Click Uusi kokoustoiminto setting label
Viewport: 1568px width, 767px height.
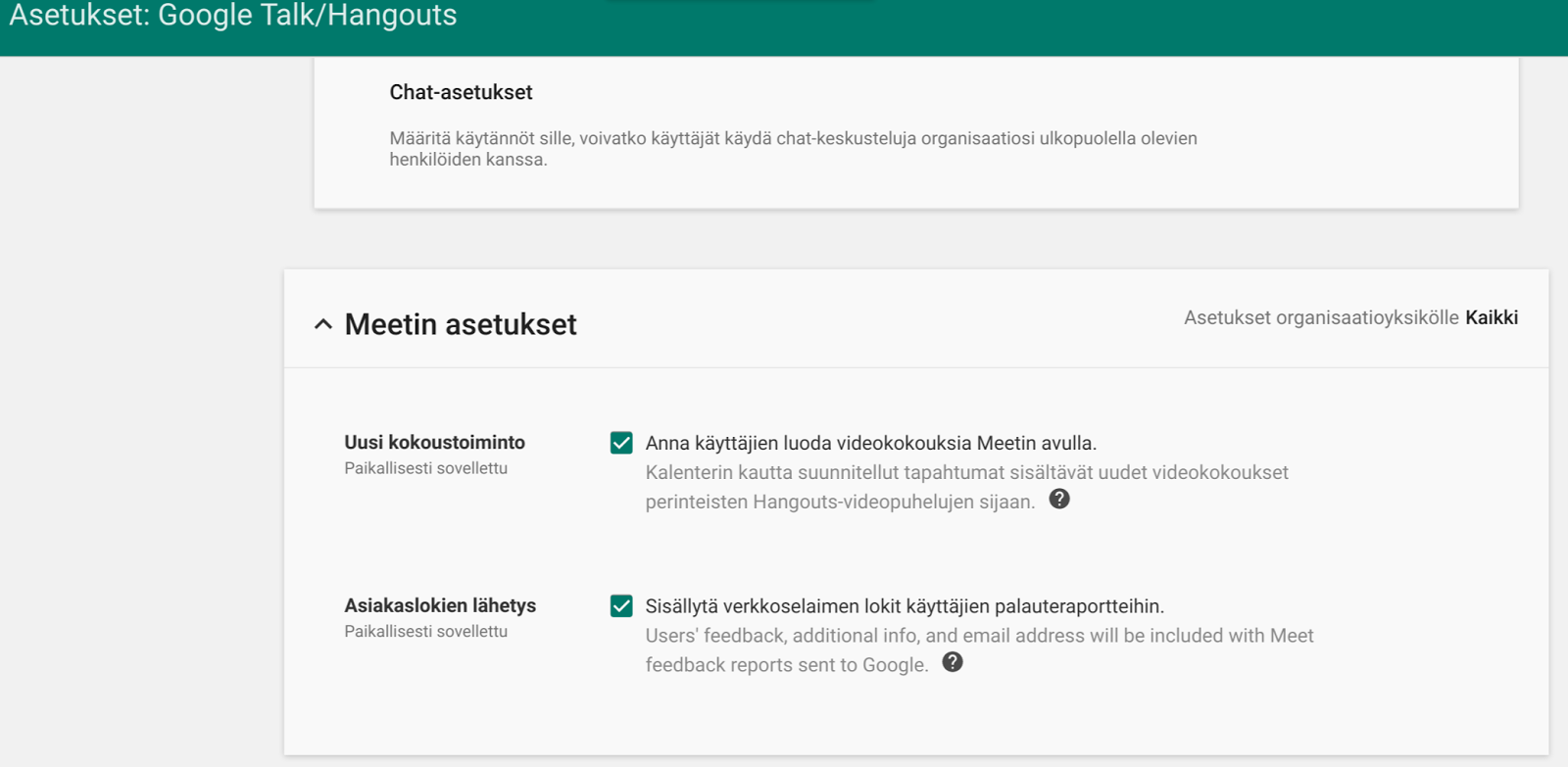pos(434,443)
